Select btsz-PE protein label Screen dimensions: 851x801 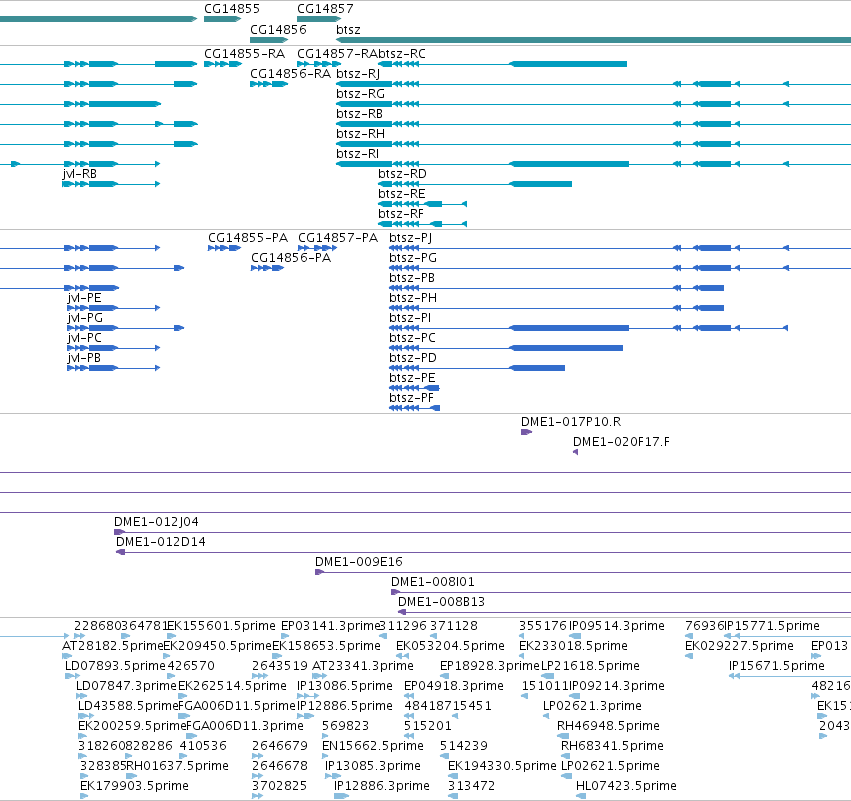412,378
